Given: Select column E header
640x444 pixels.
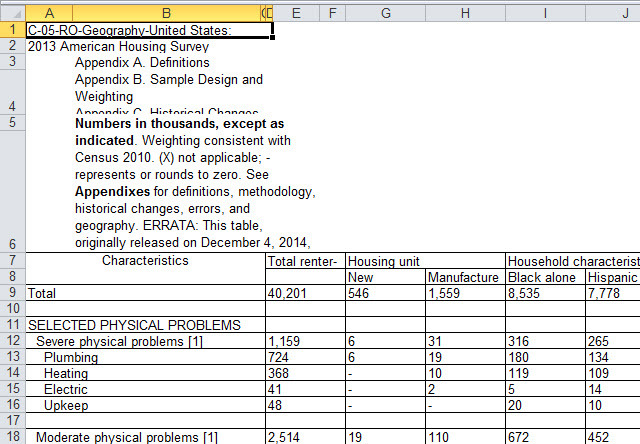Looking at the screenshot, I should tap(296, 13).
